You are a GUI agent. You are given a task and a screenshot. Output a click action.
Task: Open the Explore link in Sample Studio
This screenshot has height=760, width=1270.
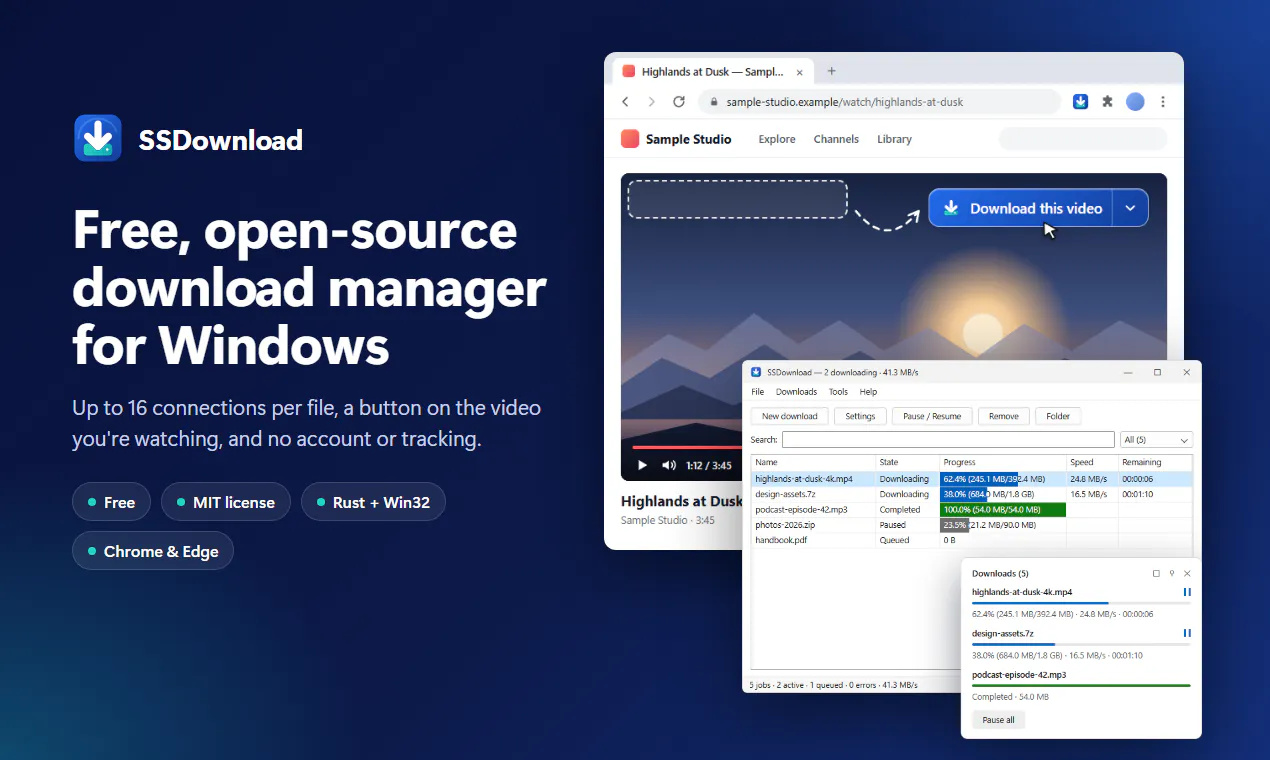coord(777,139)
